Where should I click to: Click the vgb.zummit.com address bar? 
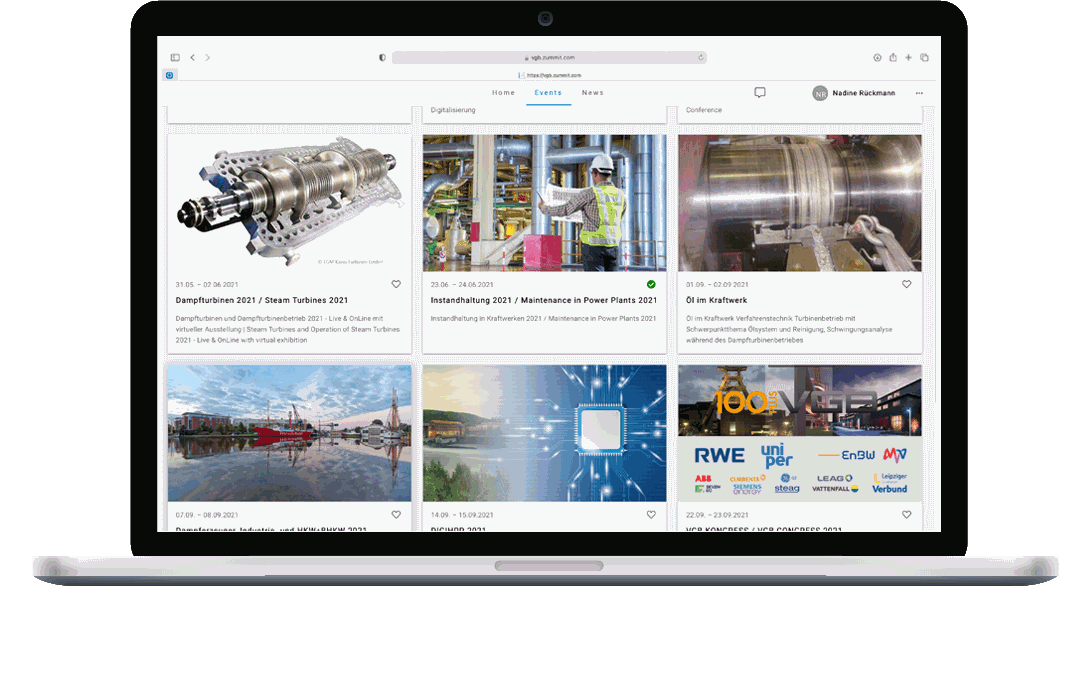pos(549,58)
